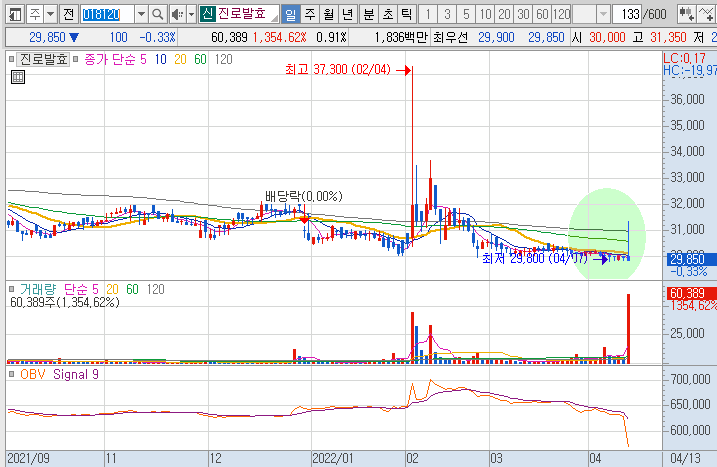
Task: Select the 60 interval button
Action: click(x=542, y=14)
